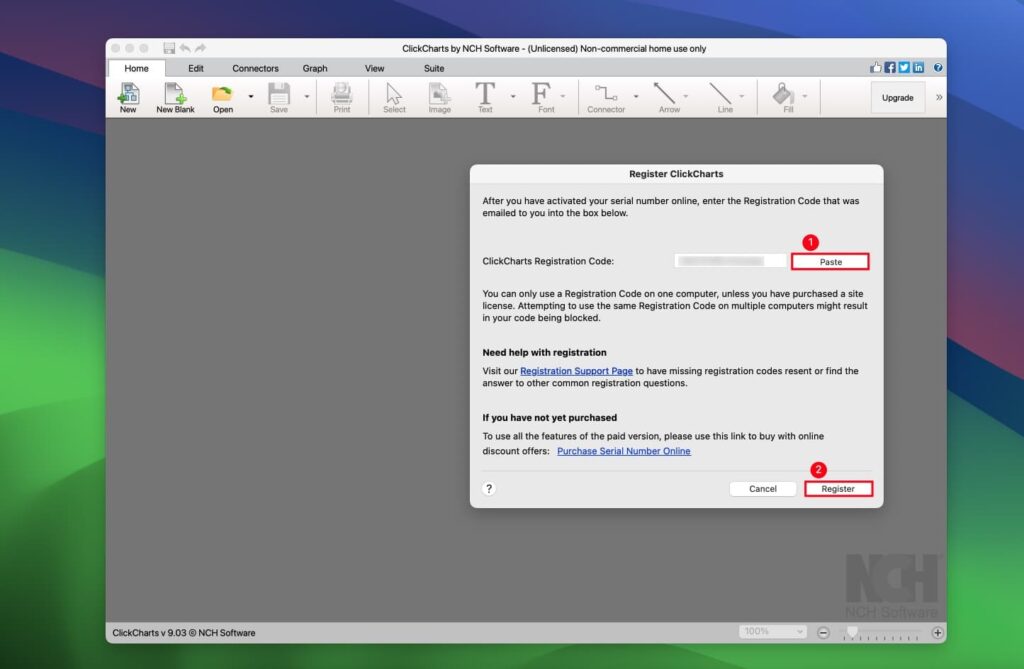Click the New Blank toolbar icon
The height and width of the screenshot is (669, 1024).
point(175,95)
